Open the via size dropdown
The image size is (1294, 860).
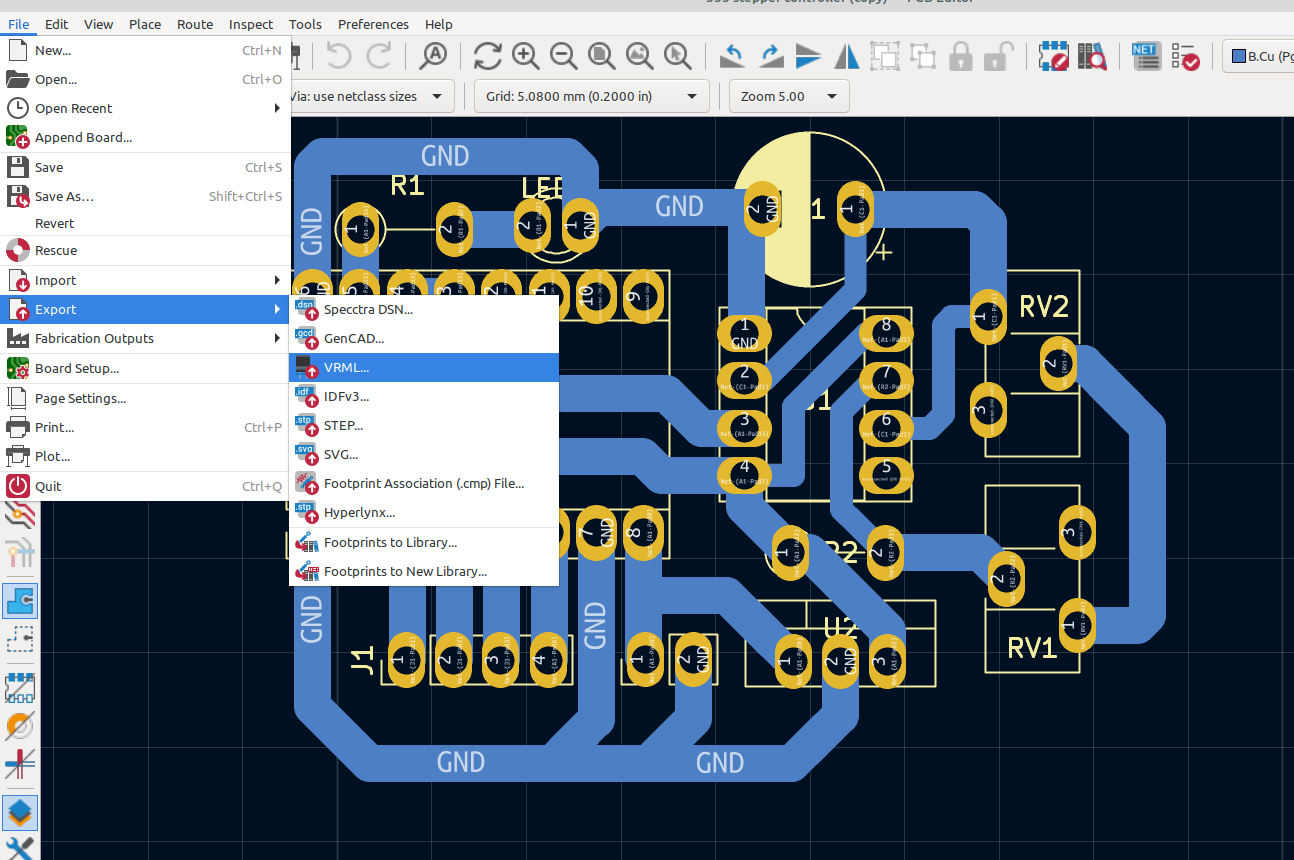(x=372, y=96)
